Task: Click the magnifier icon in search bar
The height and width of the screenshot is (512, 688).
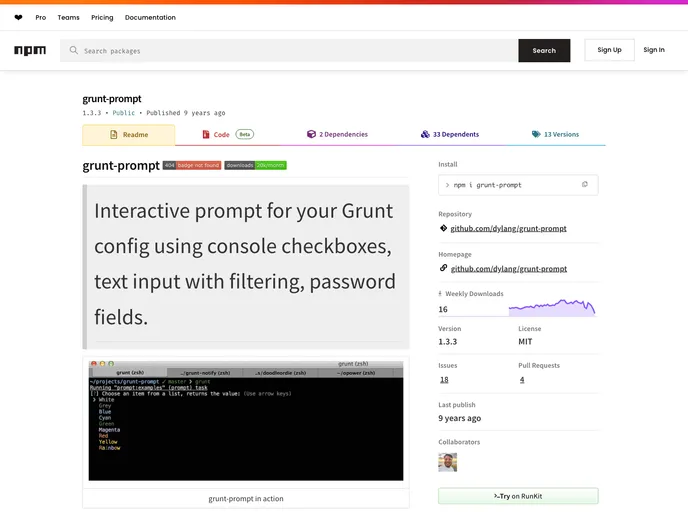Action: [x=74, y=50]
